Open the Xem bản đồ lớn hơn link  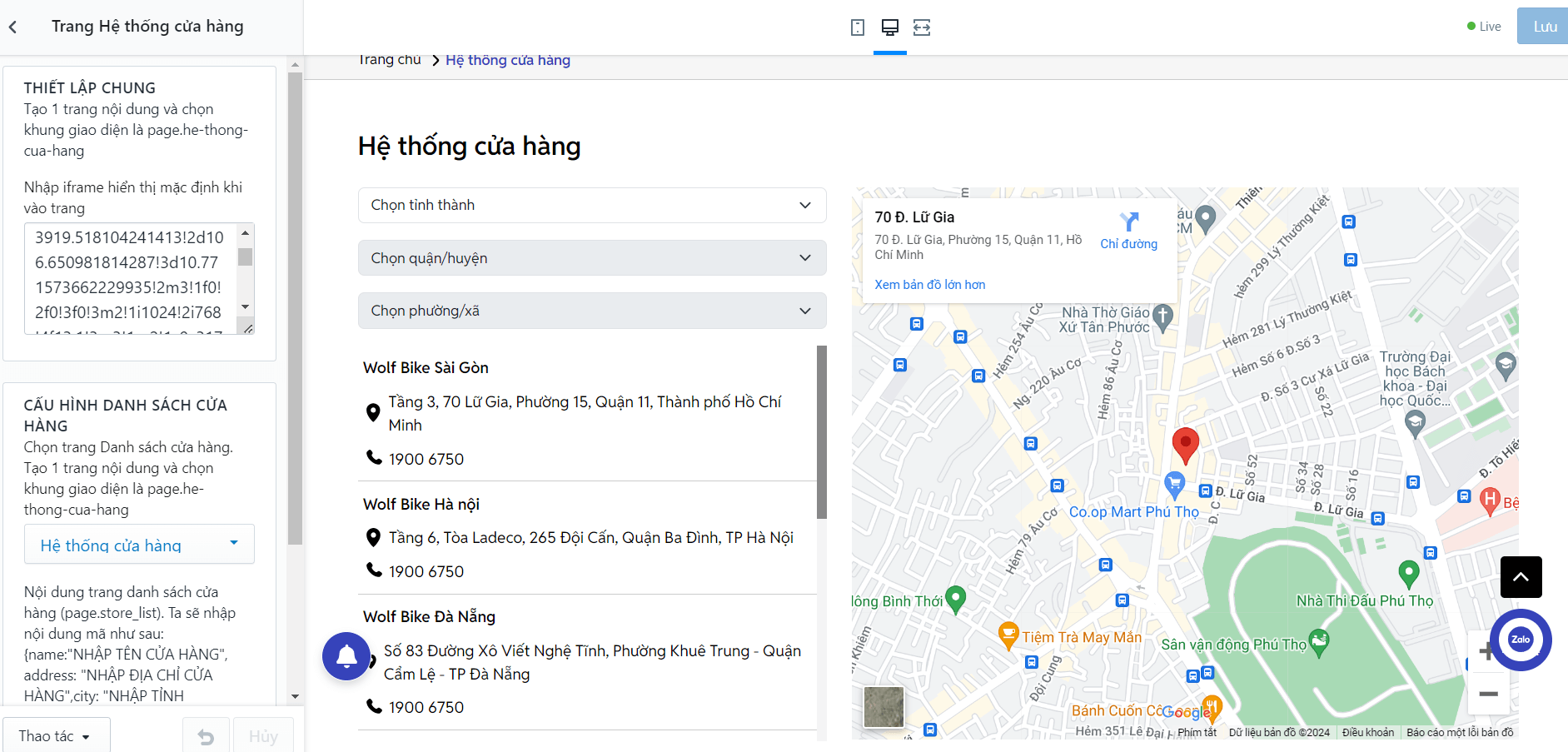tap(930, 285)
